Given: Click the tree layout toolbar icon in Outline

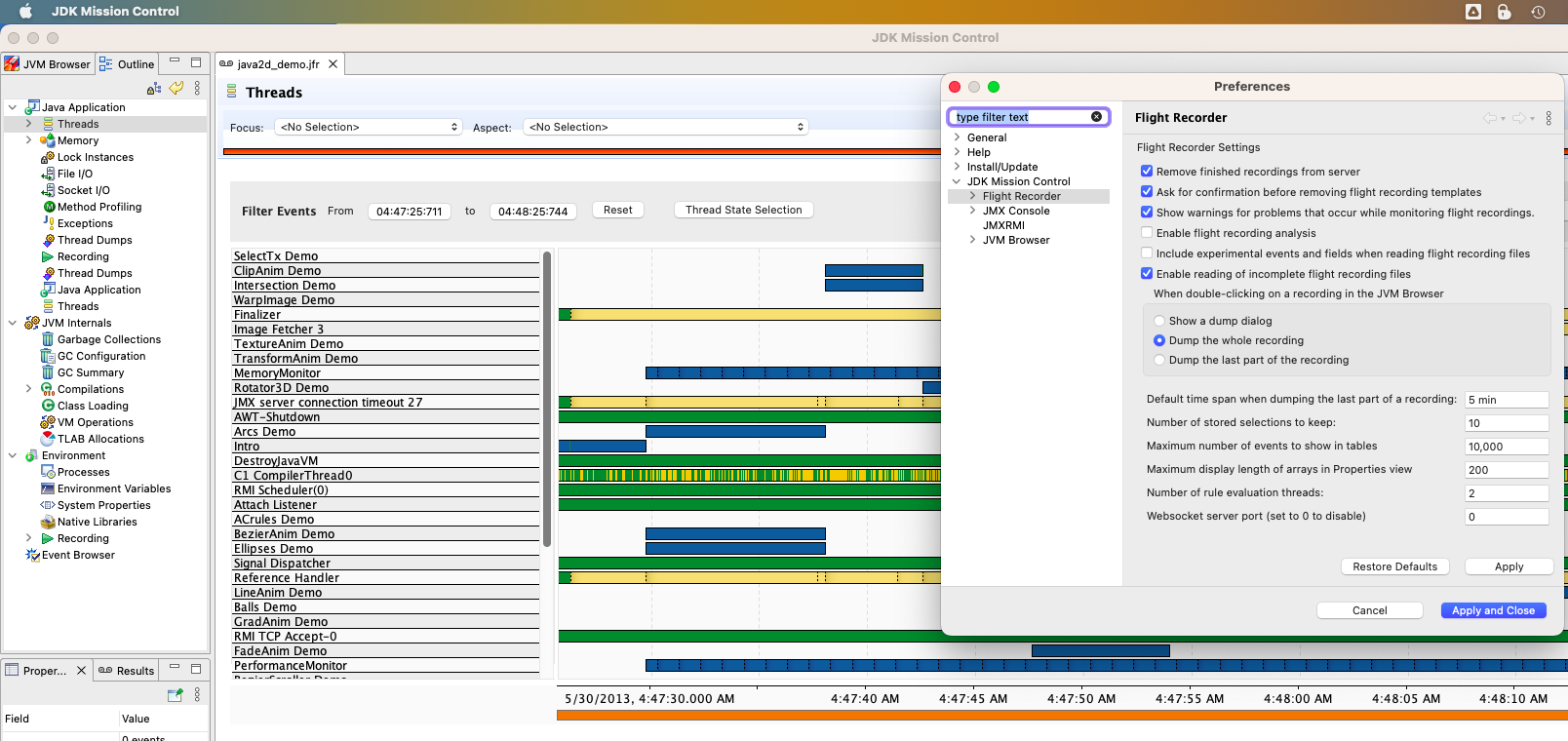Looking at the screenshot, I should pyautogui.click(x=154, y=89).
